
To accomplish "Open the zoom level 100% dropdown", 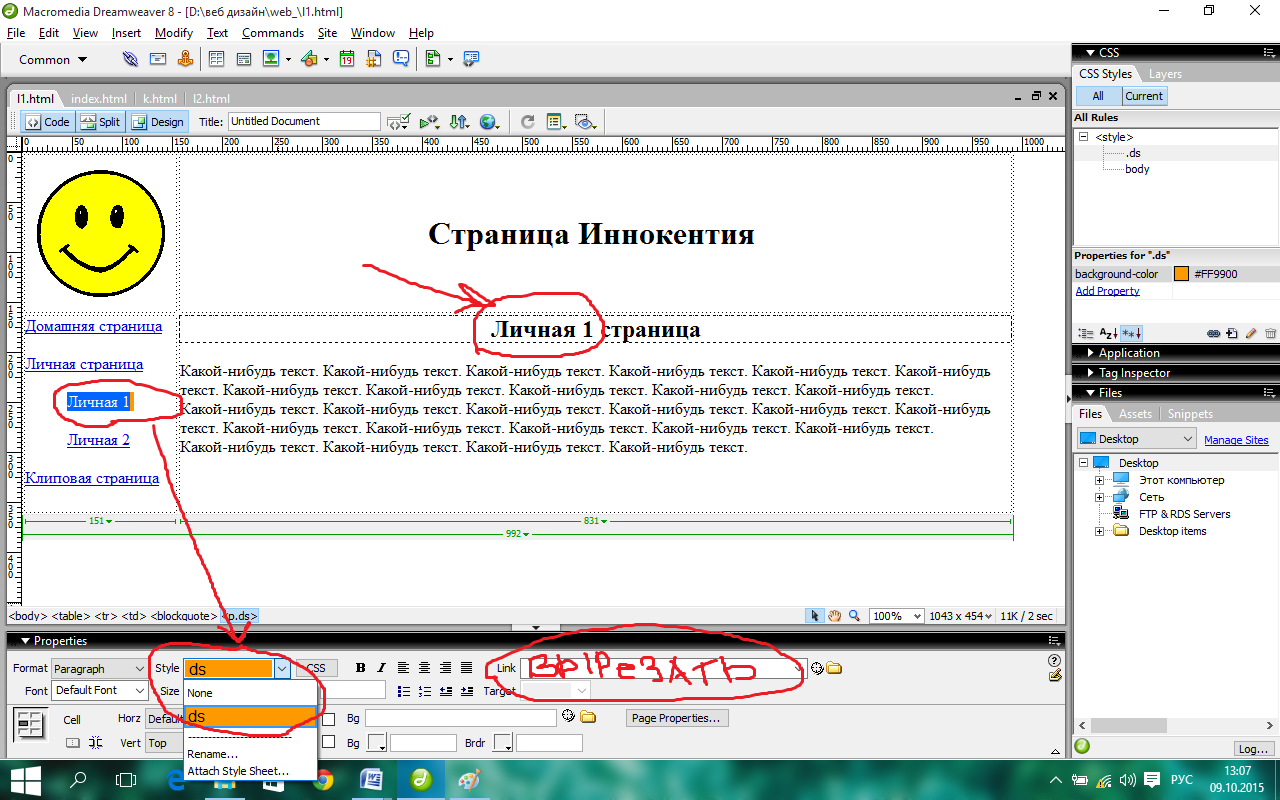I will click(x=896, y=616).
